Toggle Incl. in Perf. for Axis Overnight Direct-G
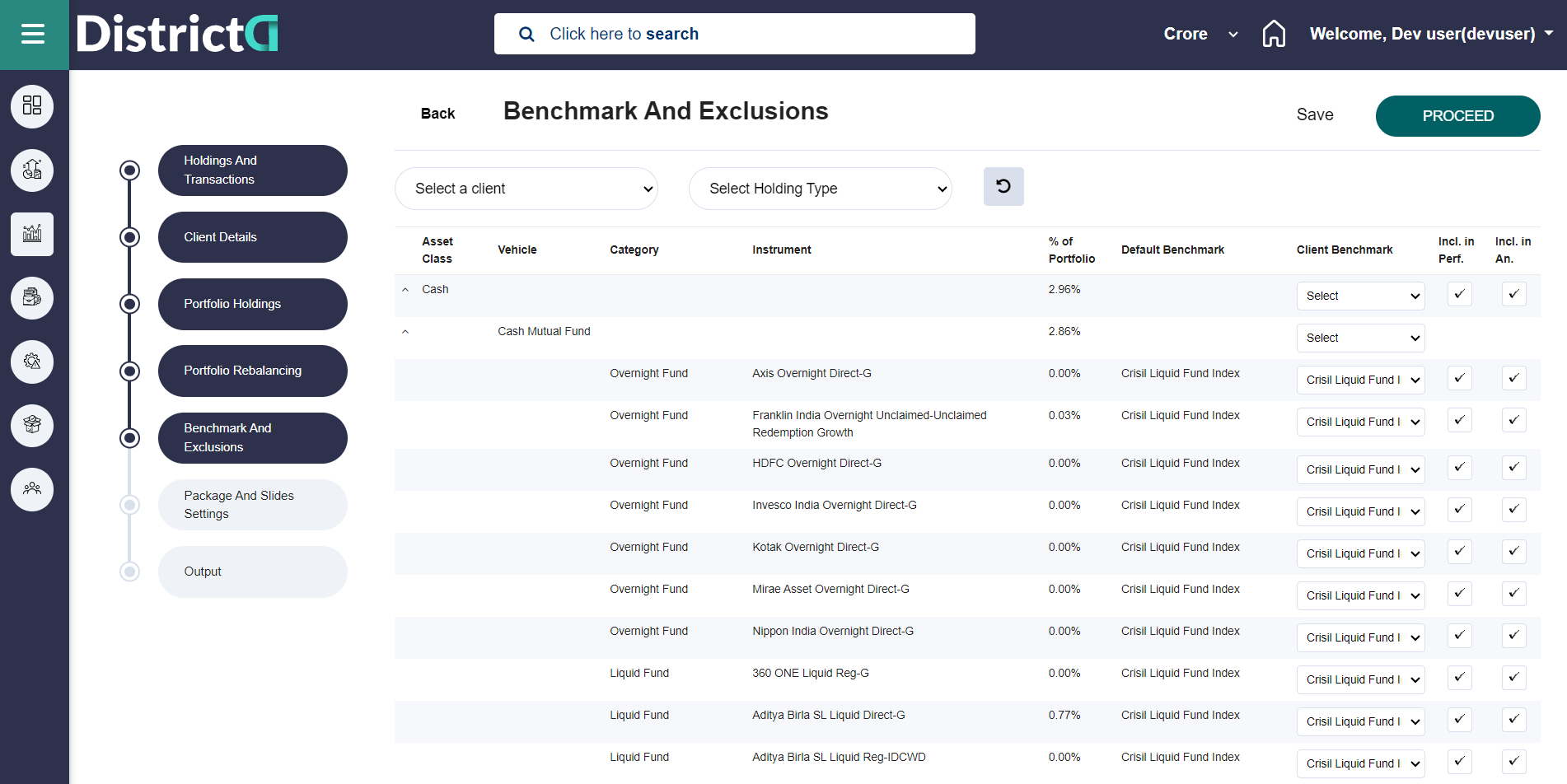 click(1459, 378)
